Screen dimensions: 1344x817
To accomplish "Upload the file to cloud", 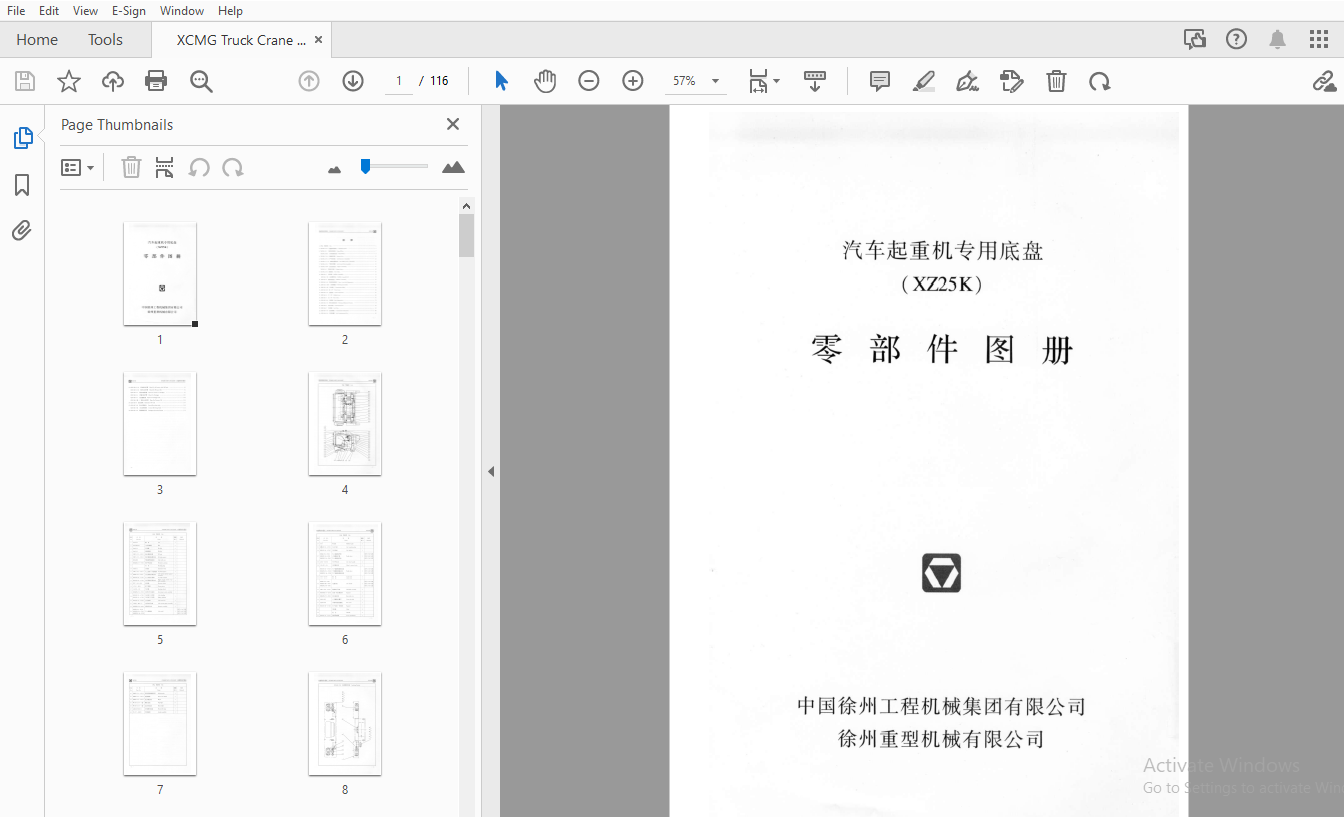I will 113,81.
